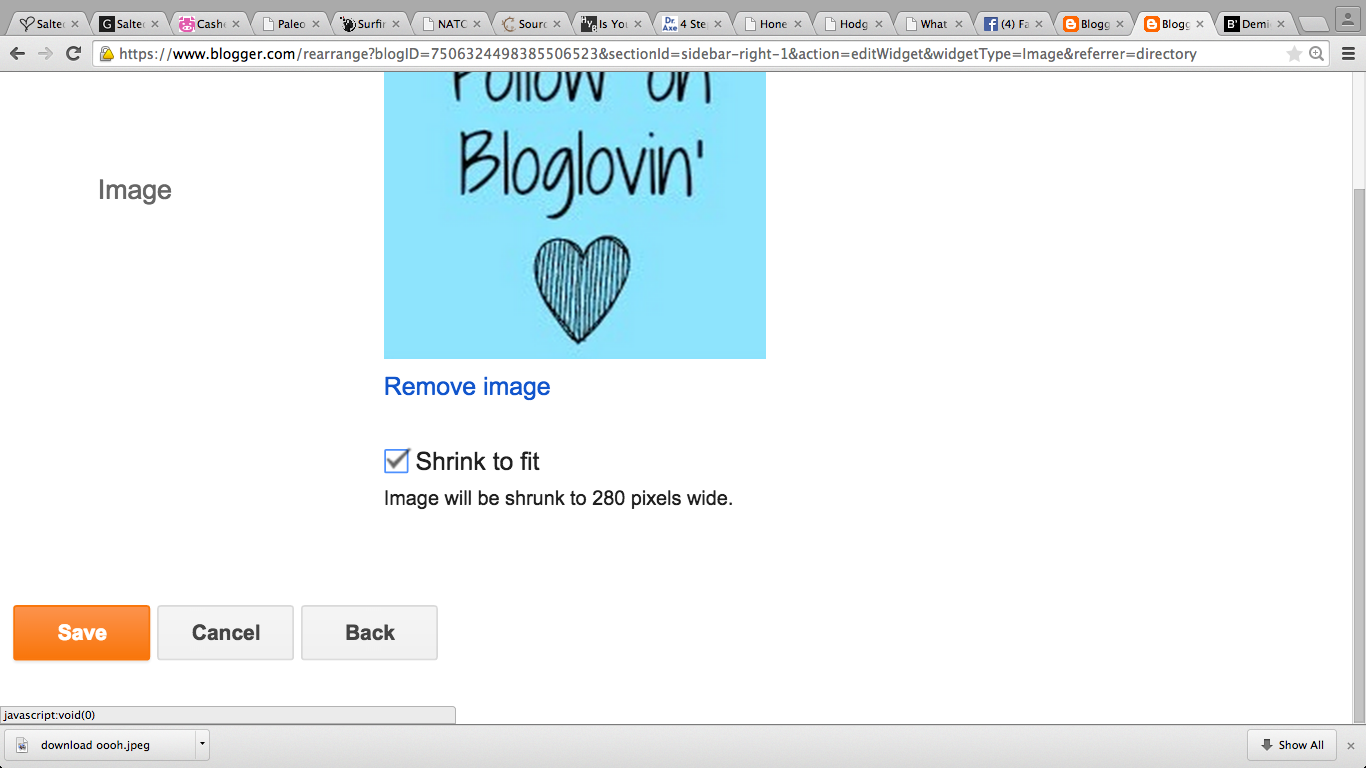Click the secure lock icon before the URL

(106, 54)
